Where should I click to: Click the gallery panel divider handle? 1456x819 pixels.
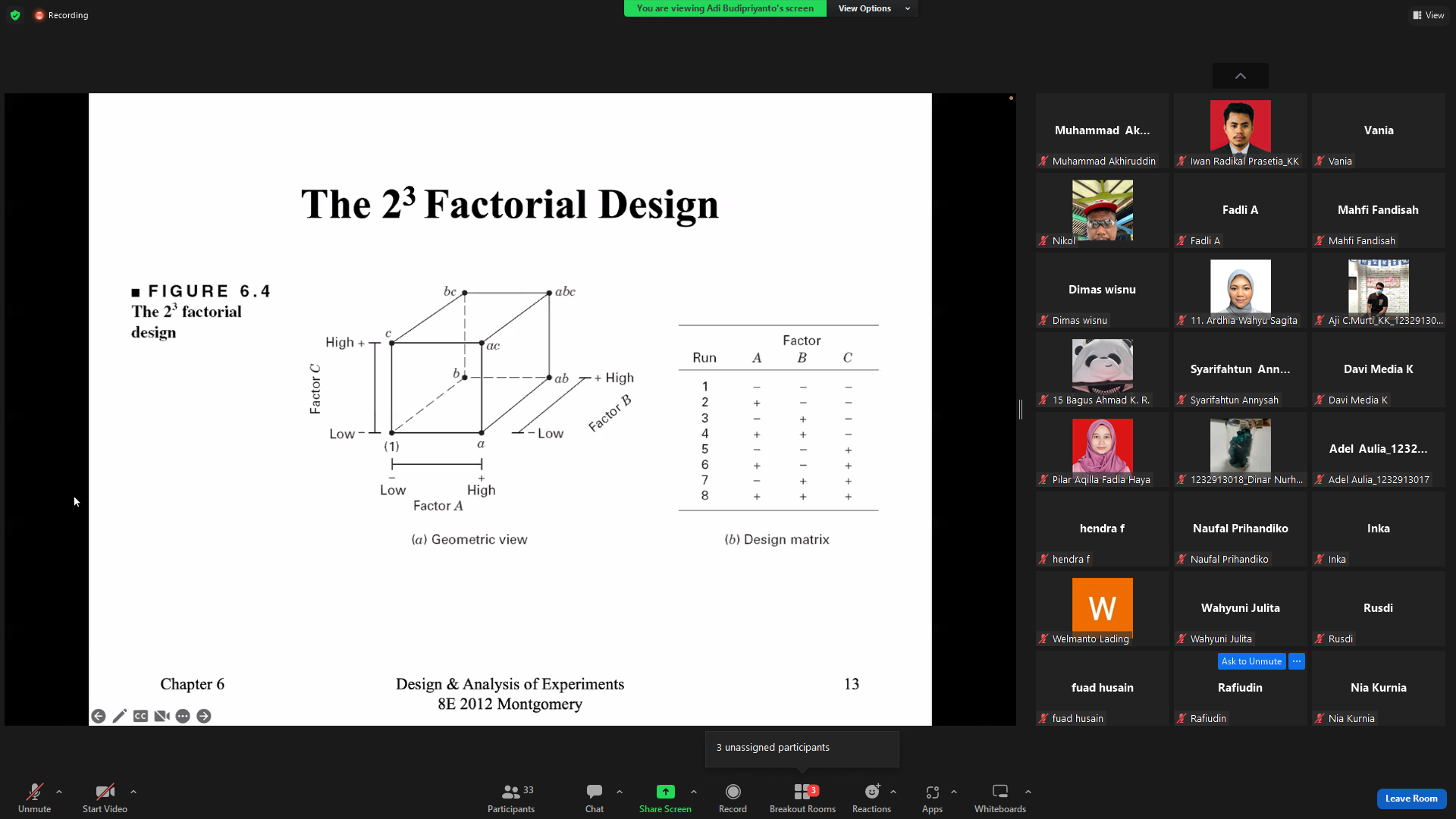[x=1021, y=409]
